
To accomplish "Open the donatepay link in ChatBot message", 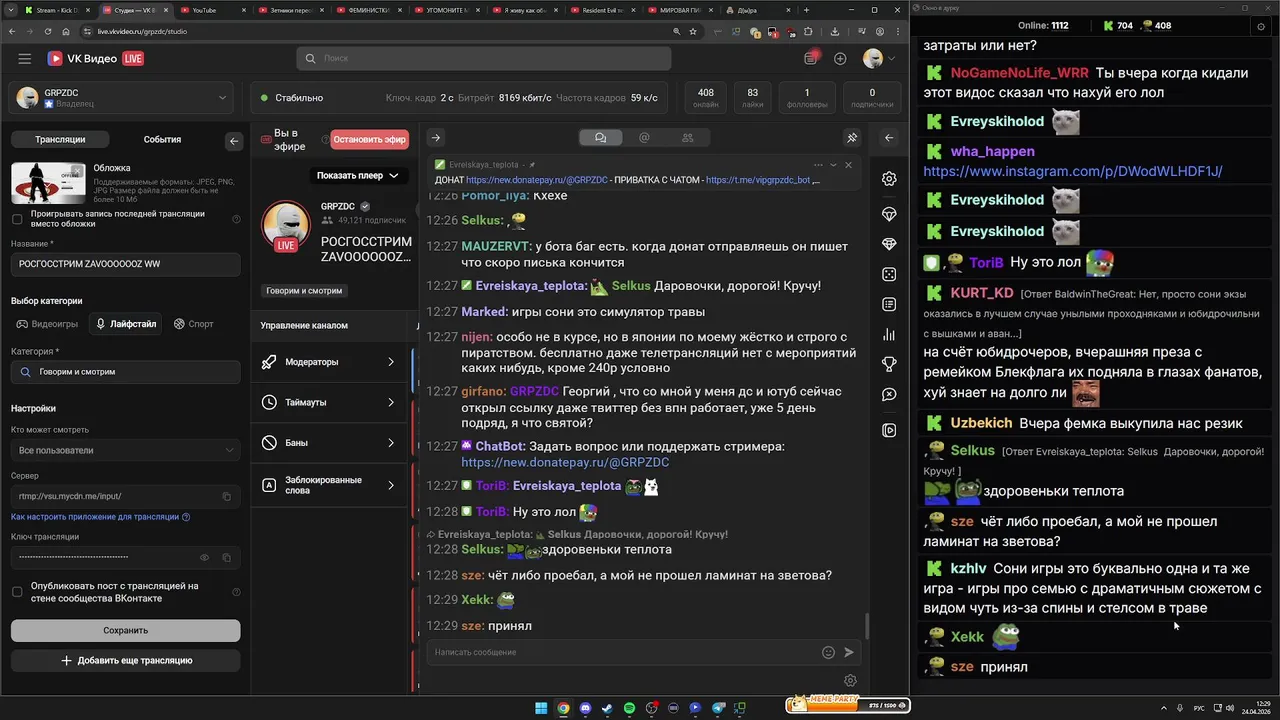I will pos(565,463).
